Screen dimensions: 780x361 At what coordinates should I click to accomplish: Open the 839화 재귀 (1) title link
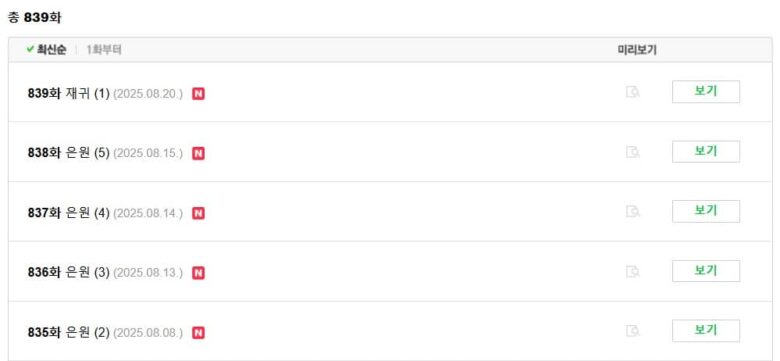coord(69,93)
